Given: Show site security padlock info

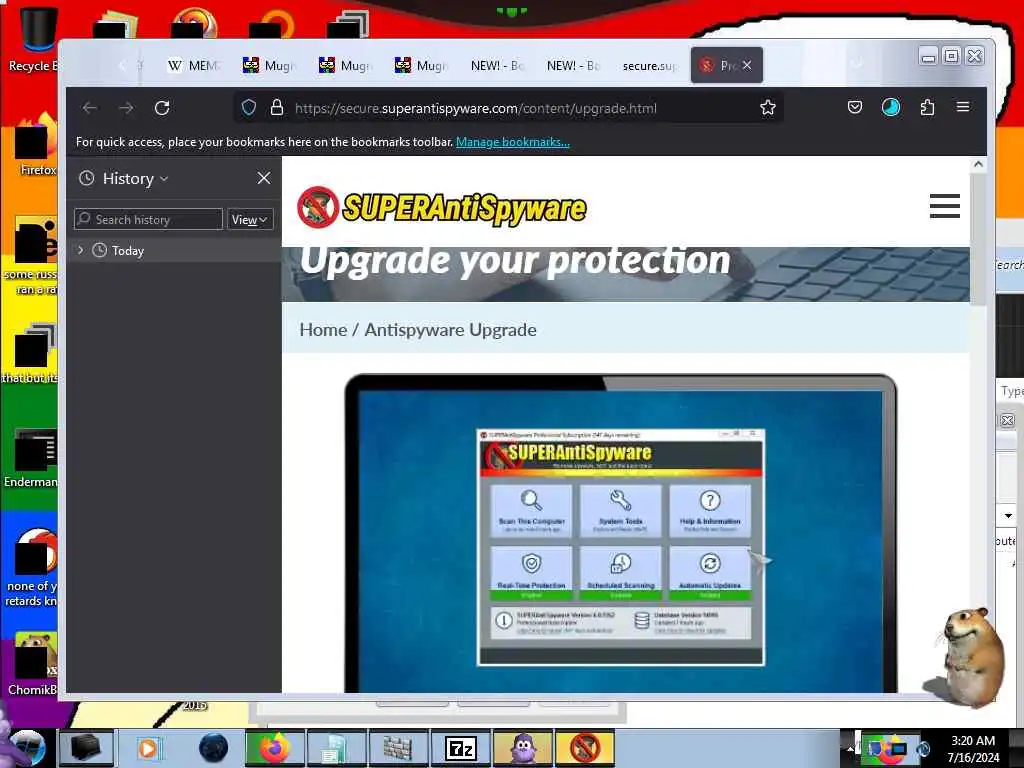Looking at the screenshot, I should 277,108.
